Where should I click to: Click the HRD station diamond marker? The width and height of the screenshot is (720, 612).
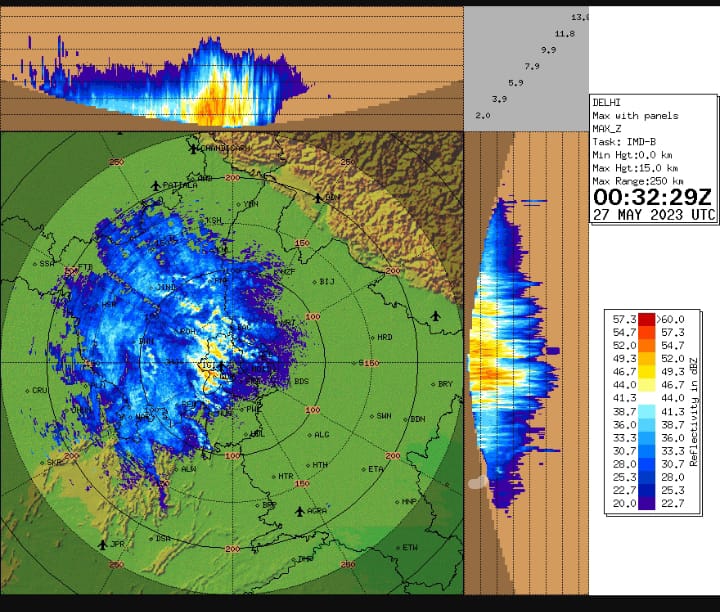(x=372, y=337)
